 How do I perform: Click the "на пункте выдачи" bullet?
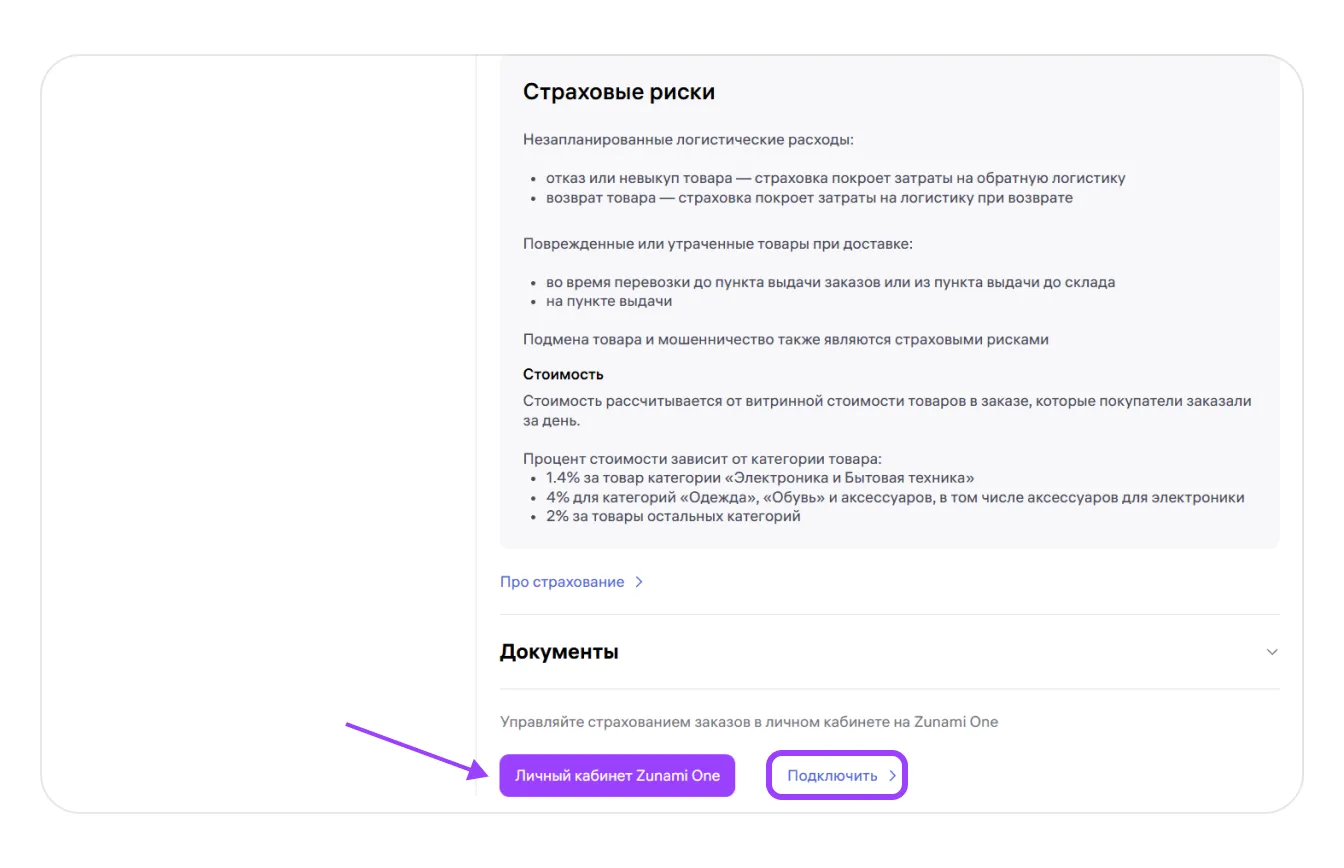point(609,301)
